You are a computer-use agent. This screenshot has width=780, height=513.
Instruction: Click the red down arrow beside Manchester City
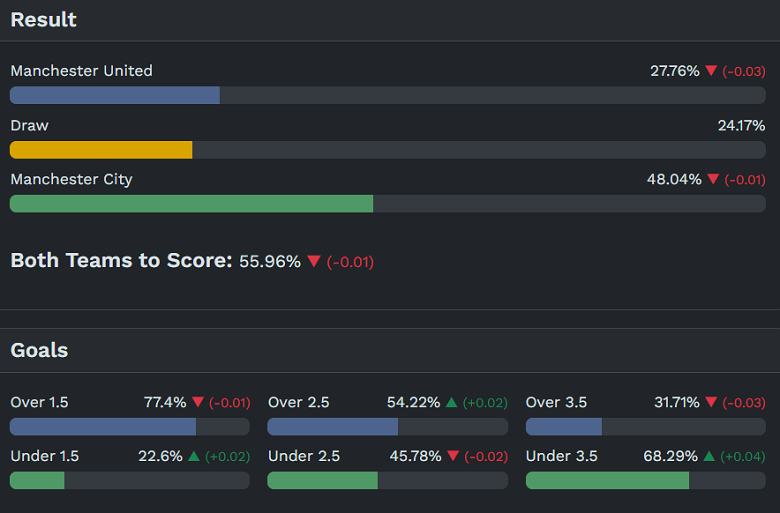(713, 180)
